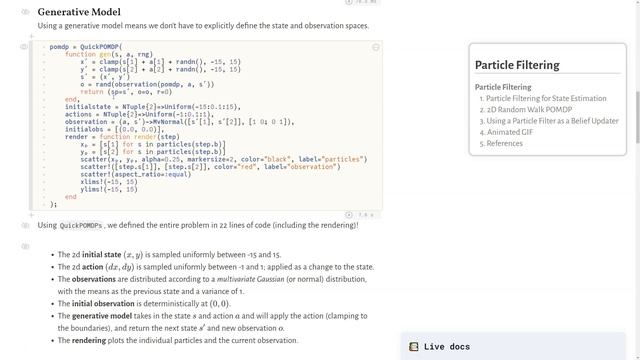Run the pomdp code cell
640x360 pixels.
point(349,215)
